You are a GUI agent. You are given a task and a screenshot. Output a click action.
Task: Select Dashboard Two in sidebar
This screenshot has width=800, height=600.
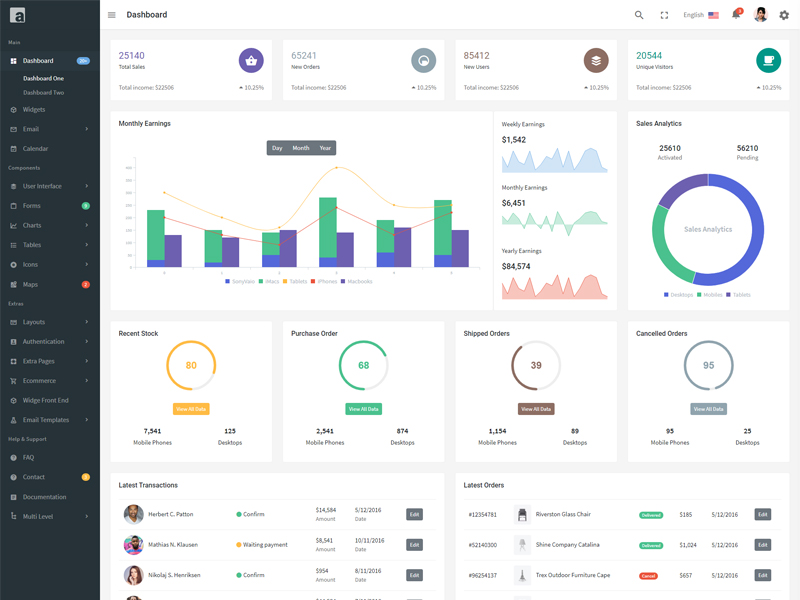(43, 93)
